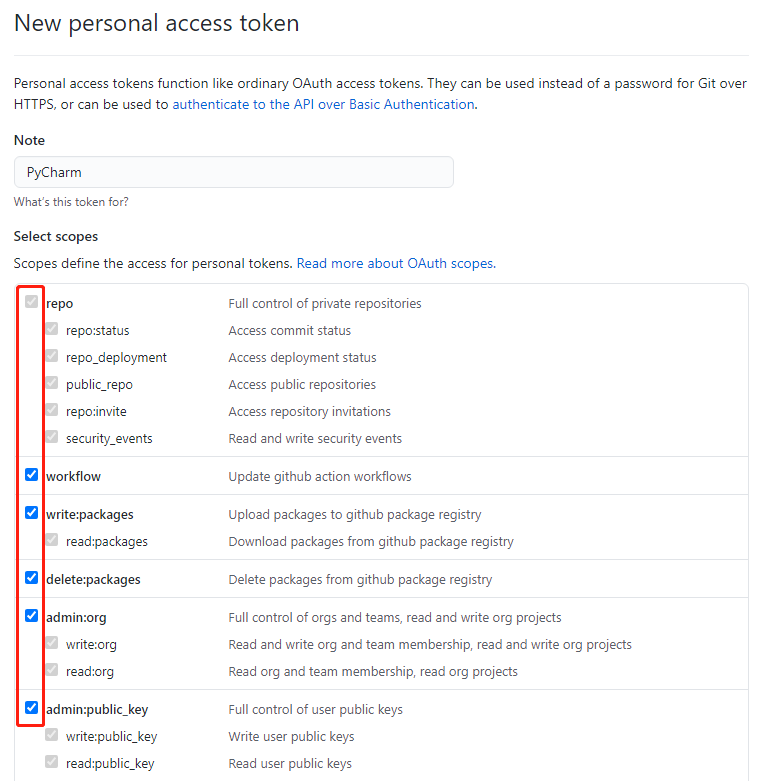The height and width of the screenshot is (781, 764).
Task: Uncheck the workflow scope checkbox
Action: tap(32, 475)
